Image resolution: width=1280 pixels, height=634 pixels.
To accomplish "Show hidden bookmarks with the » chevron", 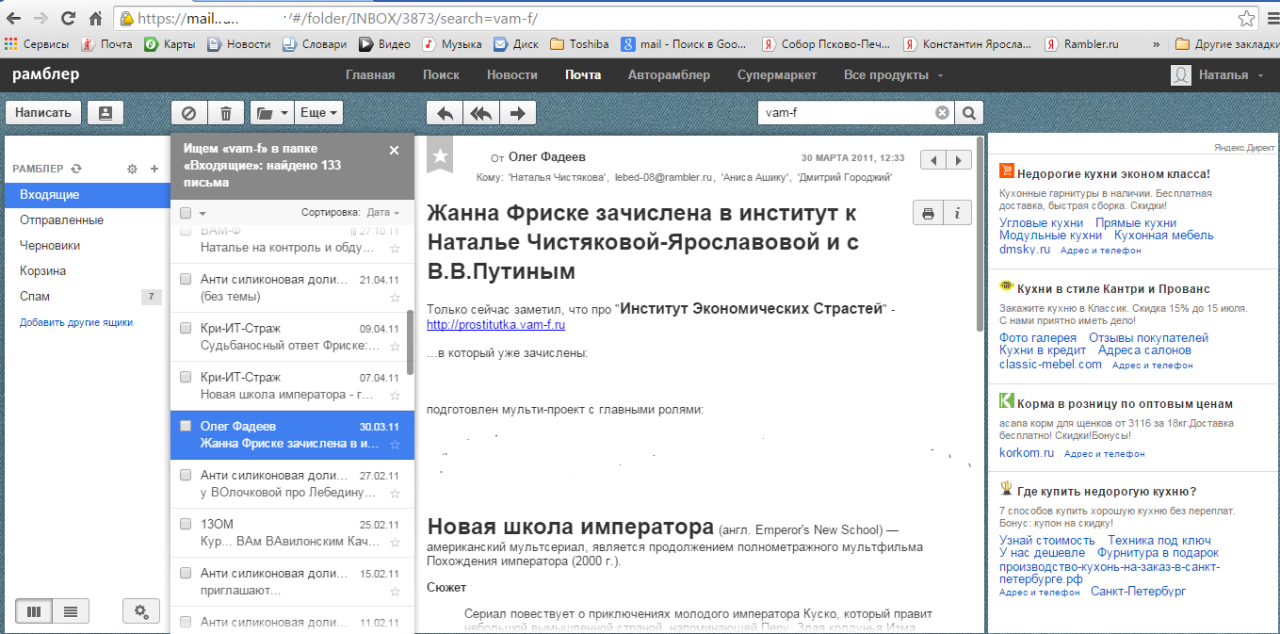I will [1157, 44].
